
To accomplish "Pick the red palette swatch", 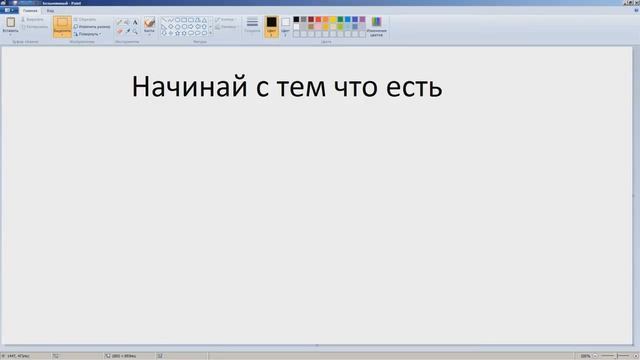I will click(318, 19).
